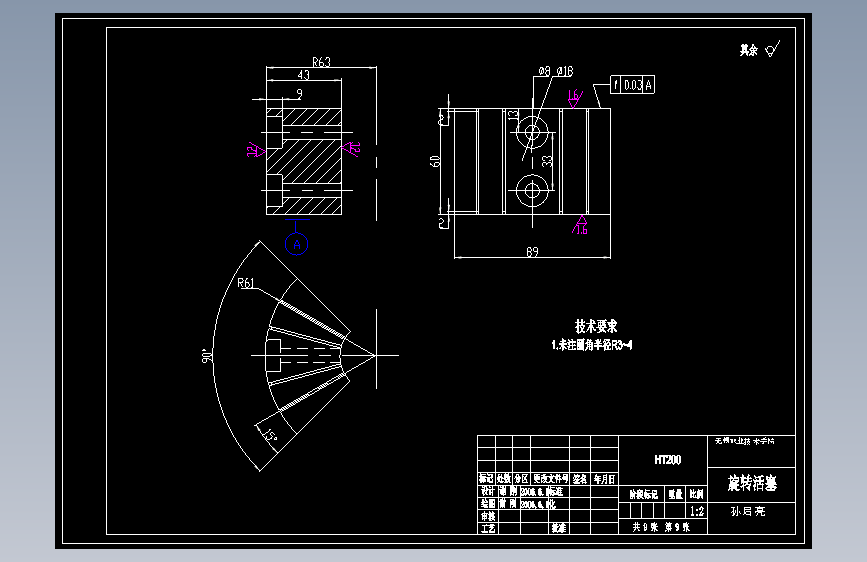The height and width of the screenshot is (562, 867).
Task: Click the 阶段标记 header cell
Action: tap(644, 494)
